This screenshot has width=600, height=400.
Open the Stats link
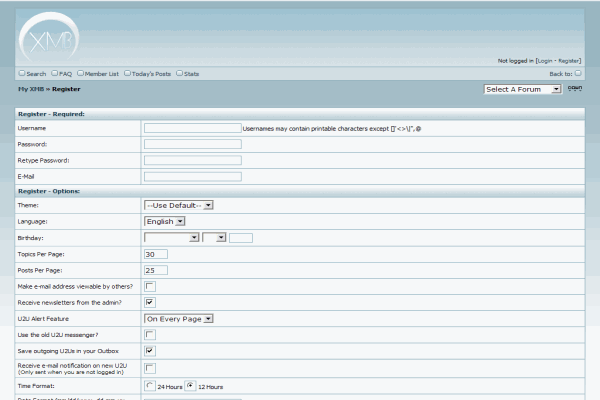tap(191, 74)
